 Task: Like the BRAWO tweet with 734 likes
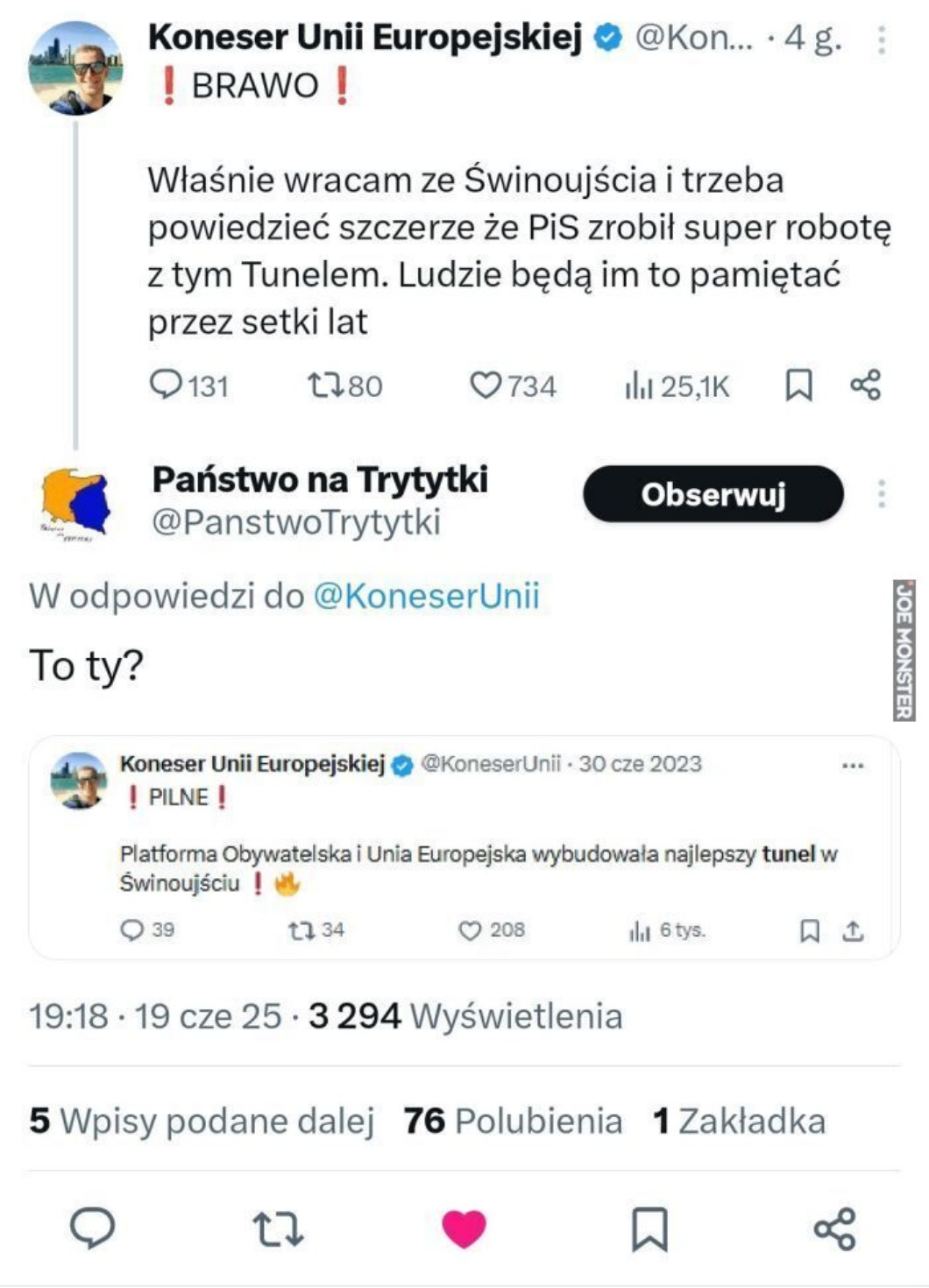(513, 386)
